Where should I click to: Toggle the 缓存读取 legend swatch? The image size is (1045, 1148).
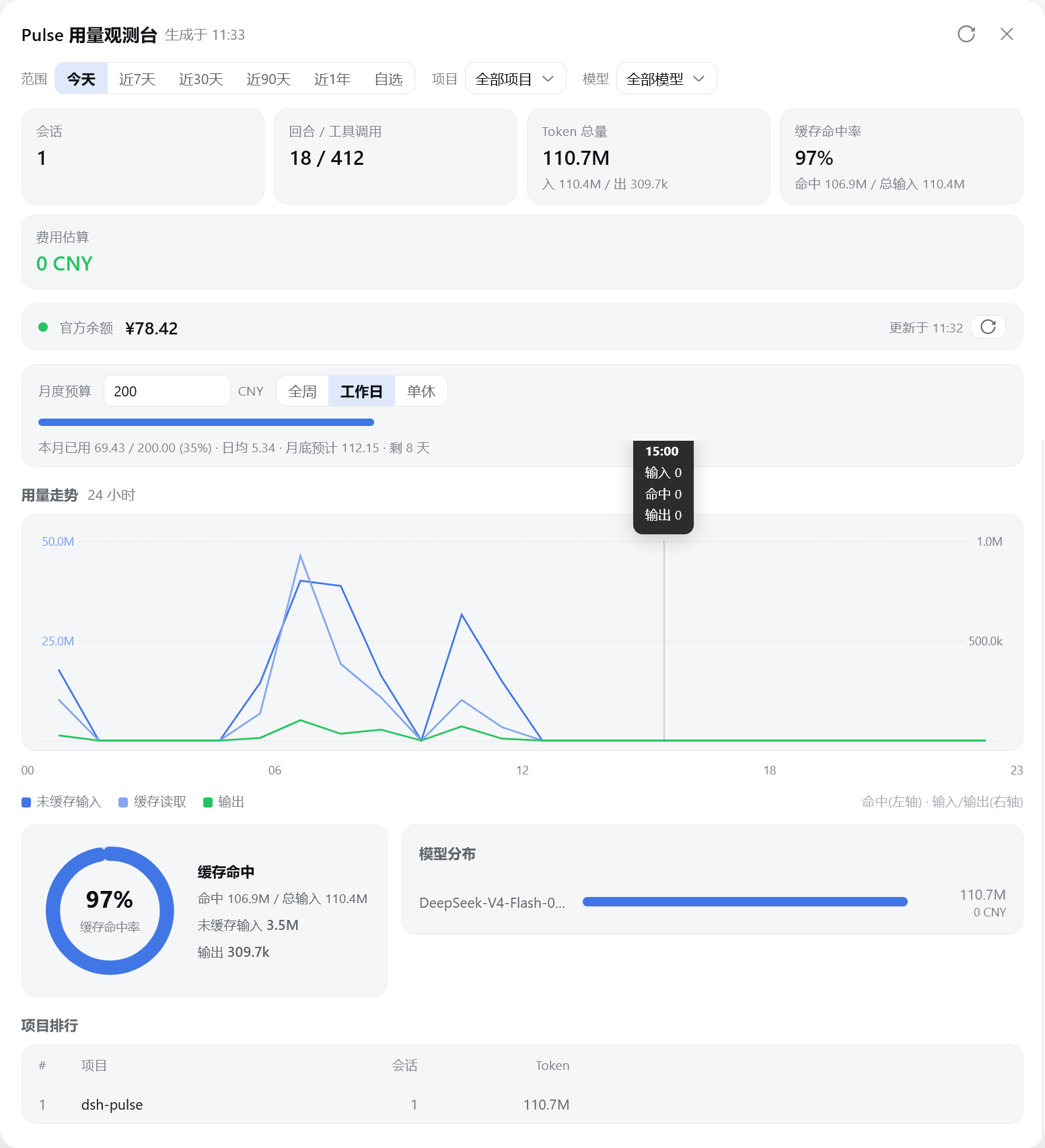(x=123, y=802)
